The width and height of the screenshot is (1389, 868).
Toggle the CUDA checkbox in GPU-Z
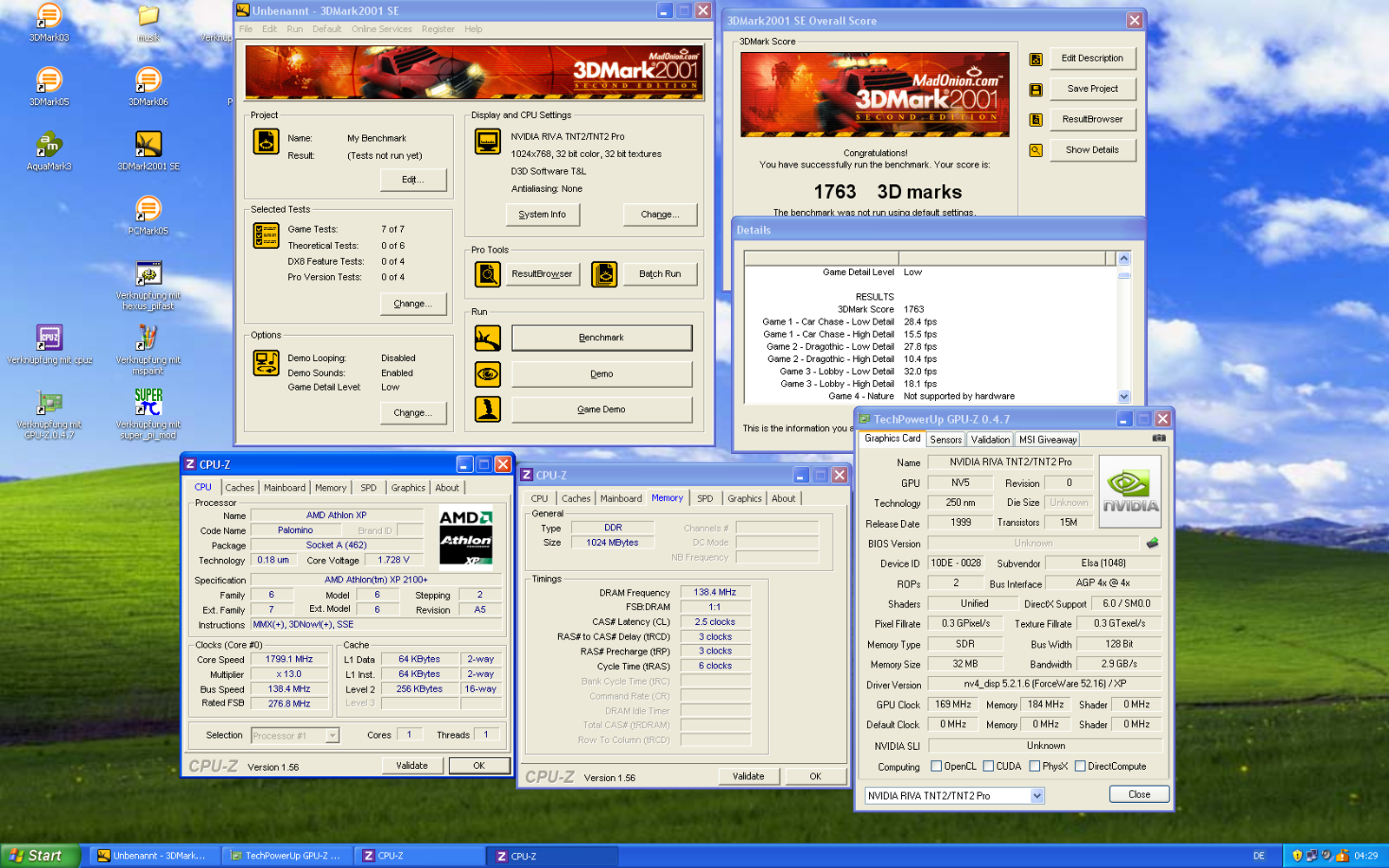click(x=988, y=766)
